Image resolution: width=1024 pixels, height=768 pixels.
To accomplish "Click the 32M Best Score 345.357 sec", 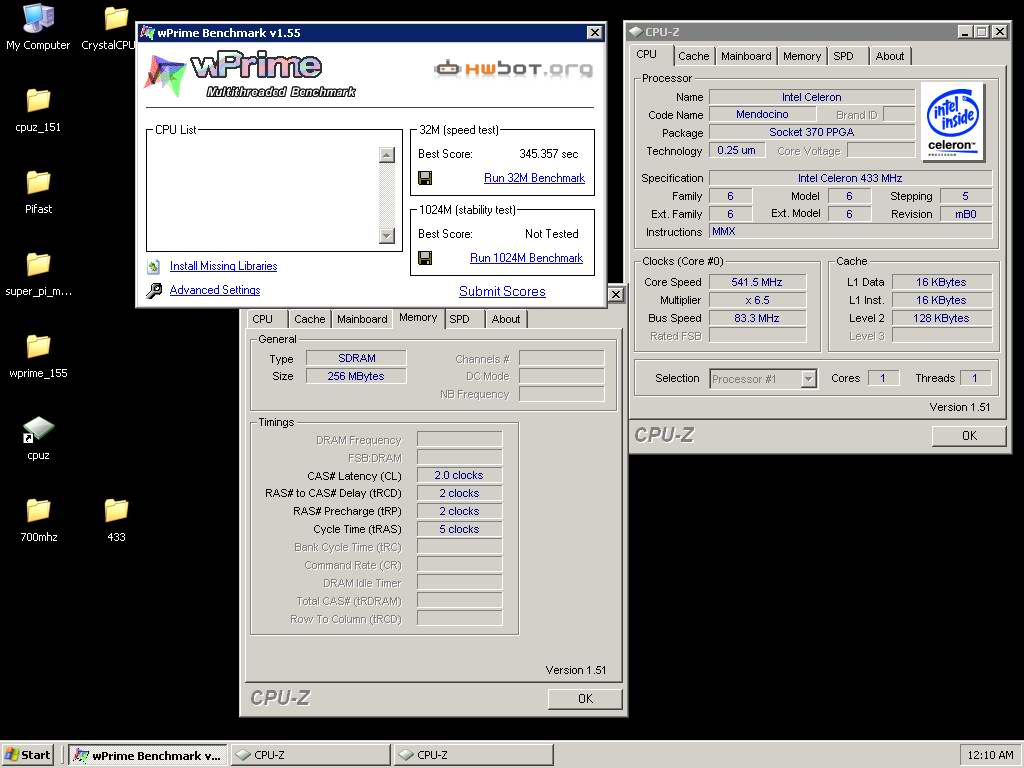I will (549, 154).
